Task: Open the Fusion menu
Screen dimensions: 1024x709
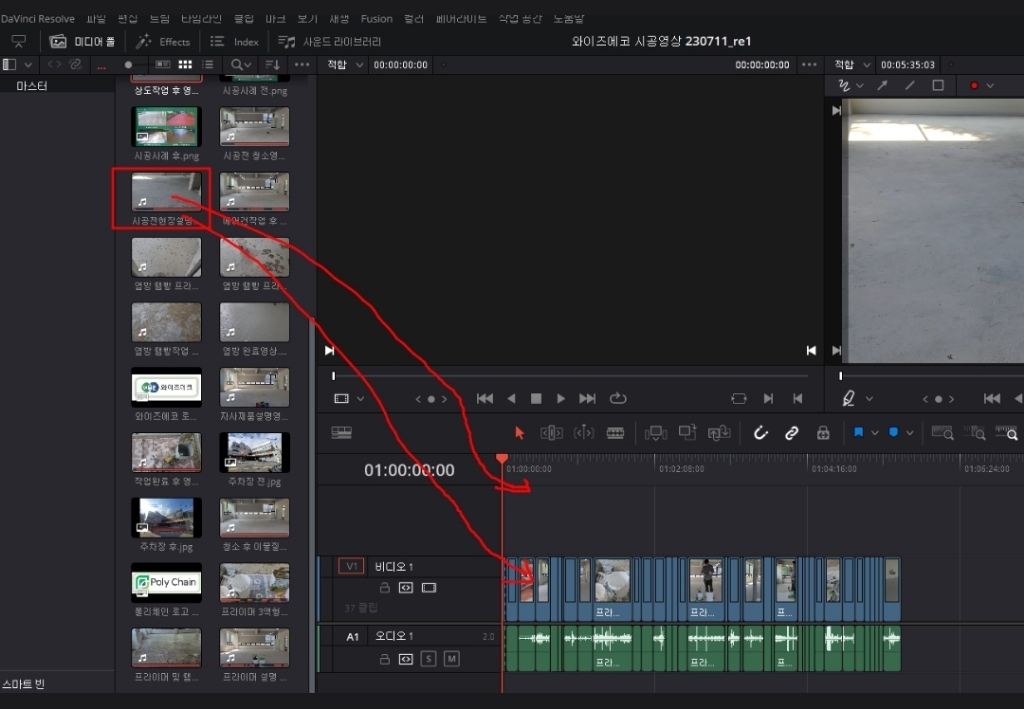Action: 376,18
